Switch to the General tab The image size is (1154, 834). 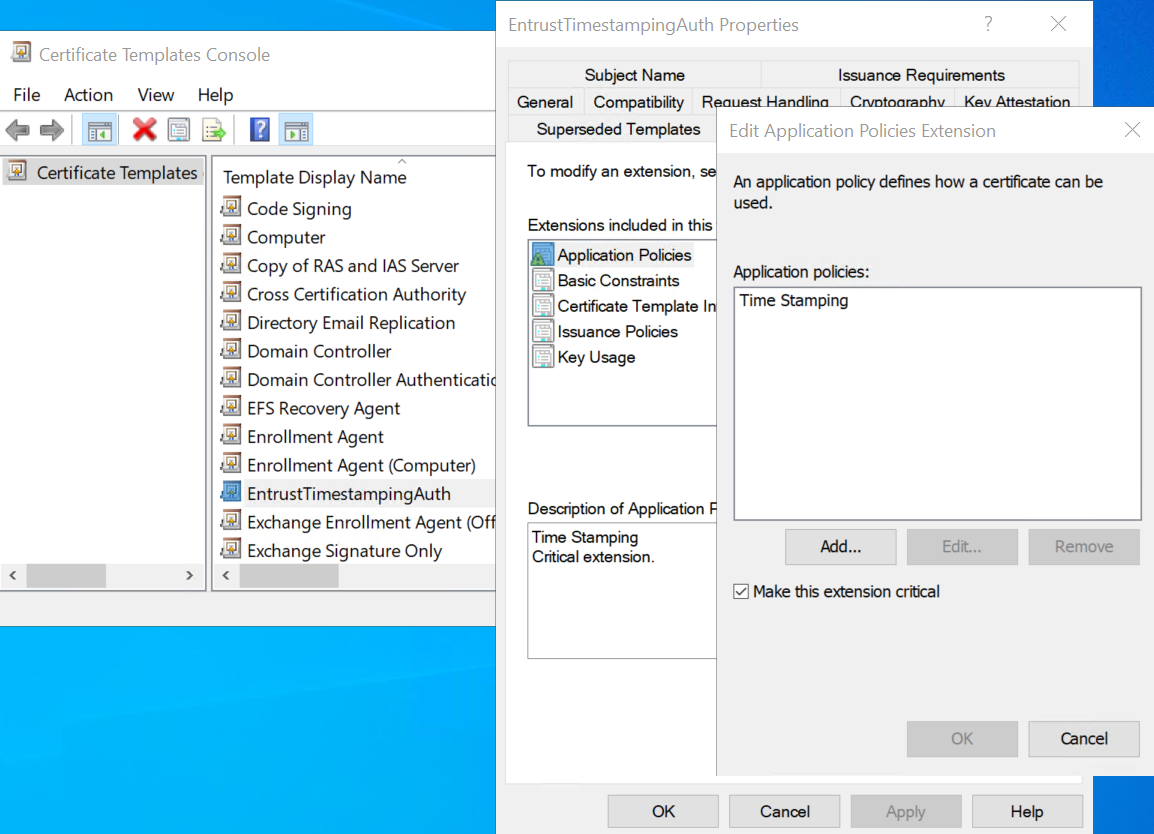(545, 102)
